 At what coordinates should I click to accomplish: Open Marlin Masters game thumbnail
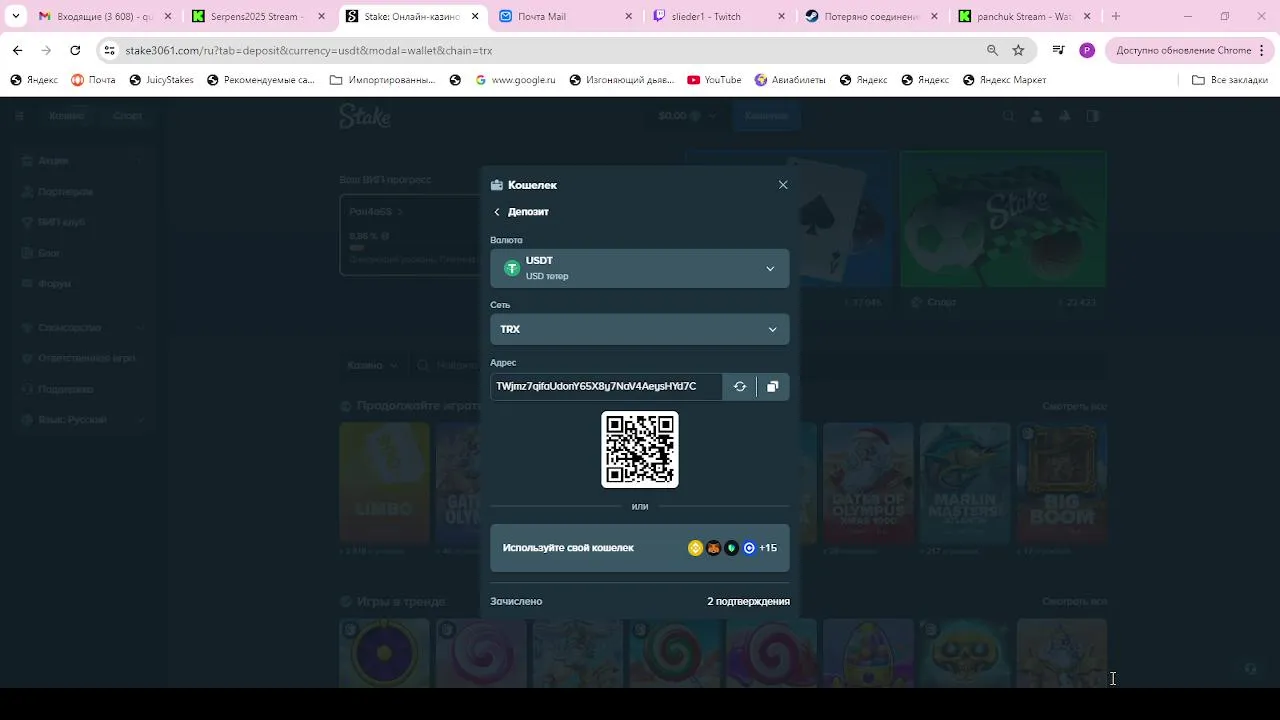pos(965,483)
